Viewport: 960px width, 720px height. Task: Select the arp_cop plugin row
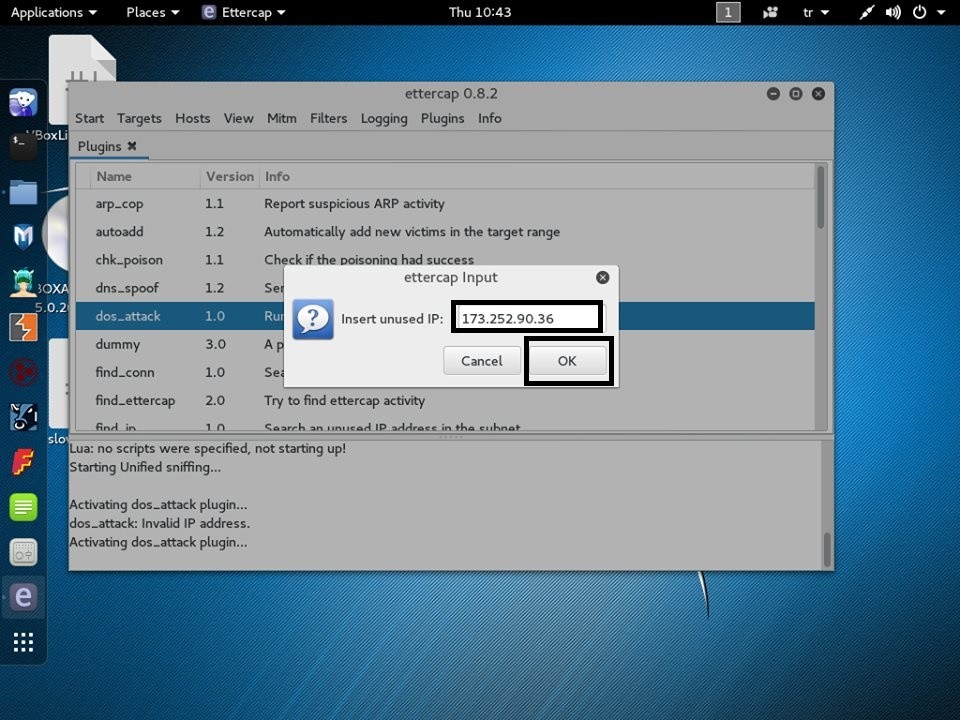click(445, 204)
